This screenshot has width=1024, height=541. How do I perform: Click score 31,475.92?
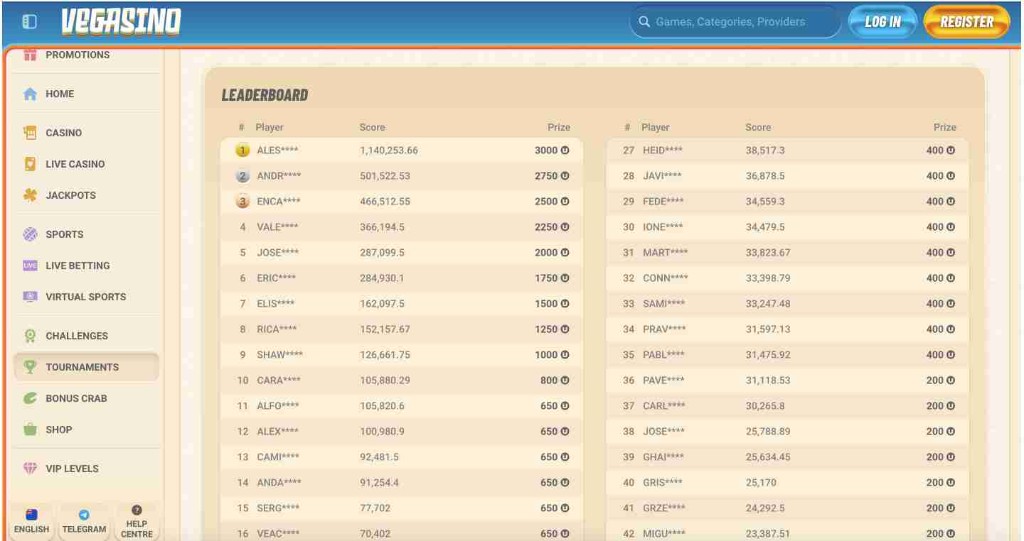(768, 354)
